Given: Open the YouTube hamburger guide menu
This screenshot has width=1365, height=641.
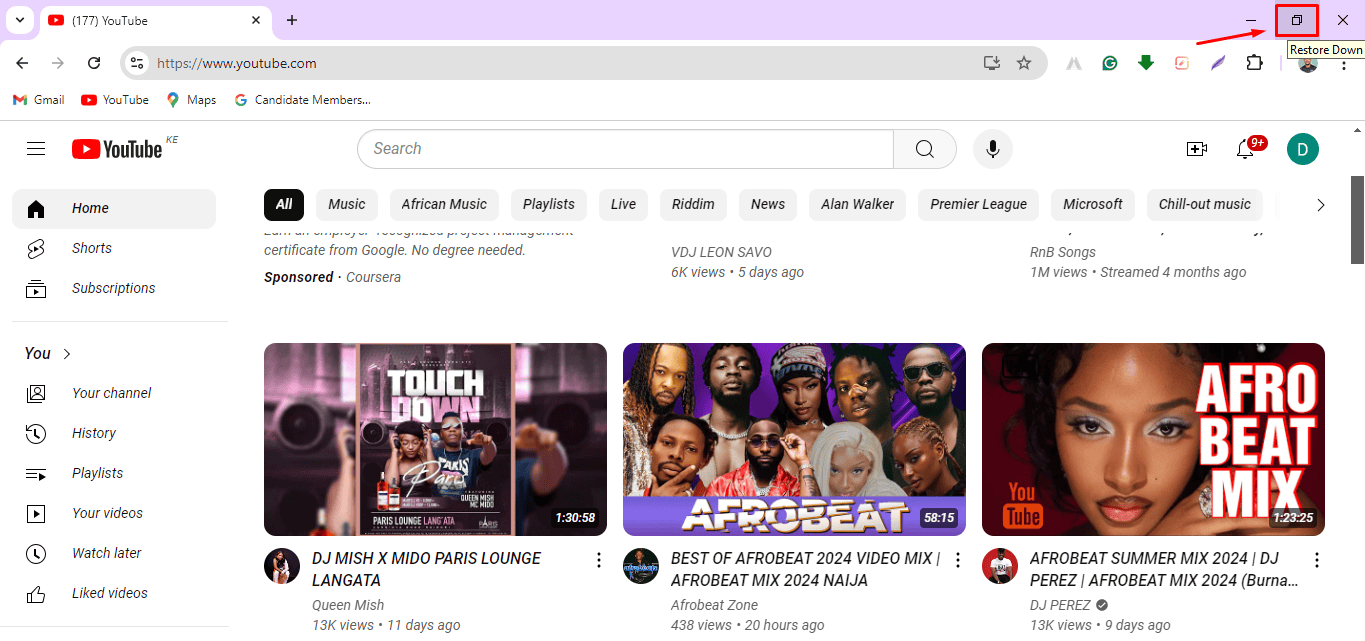Looking at the screenshot, I should click(x=36, y=149).
